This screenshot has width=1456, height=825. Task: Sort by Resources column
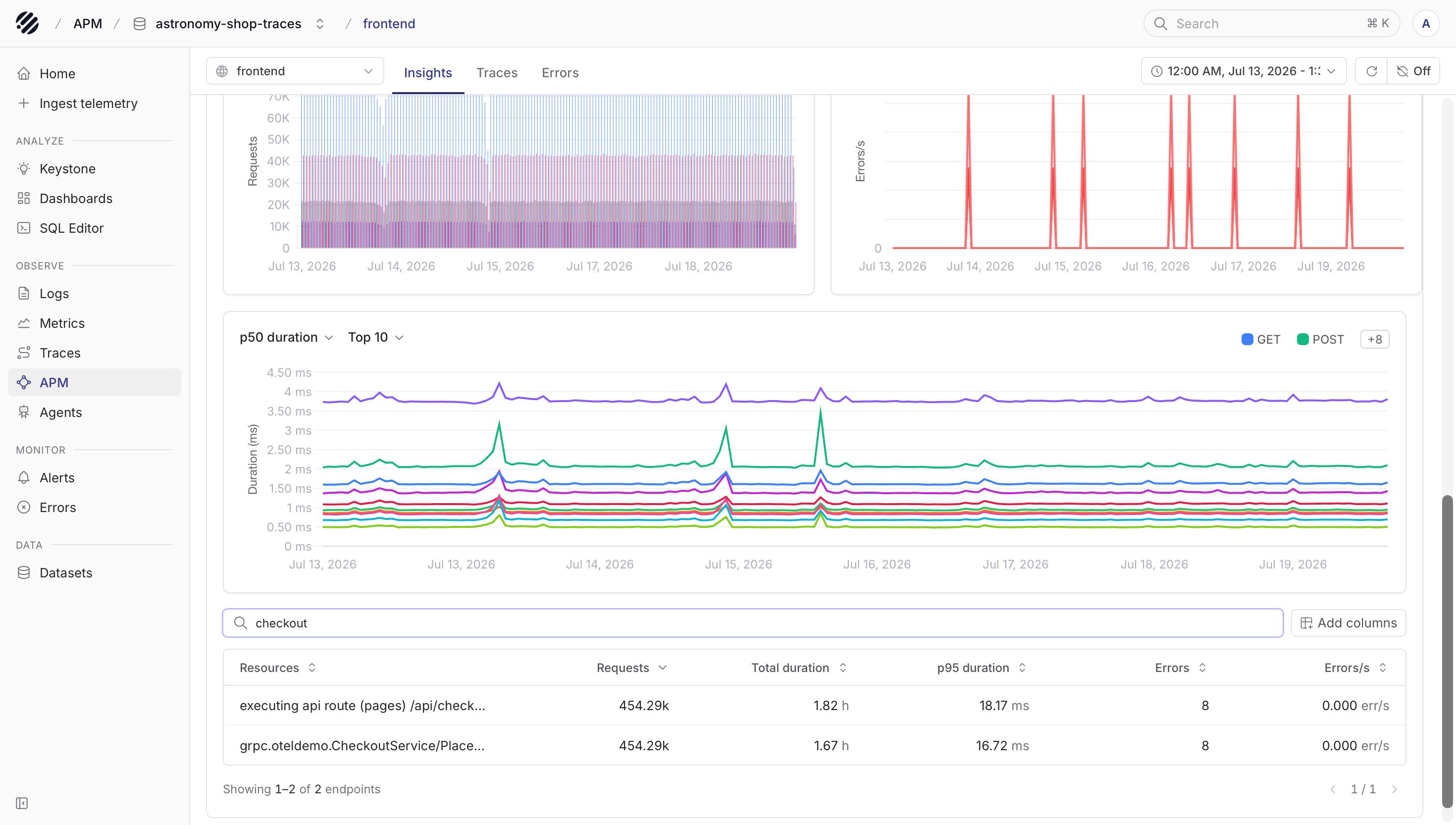(278, 668)
